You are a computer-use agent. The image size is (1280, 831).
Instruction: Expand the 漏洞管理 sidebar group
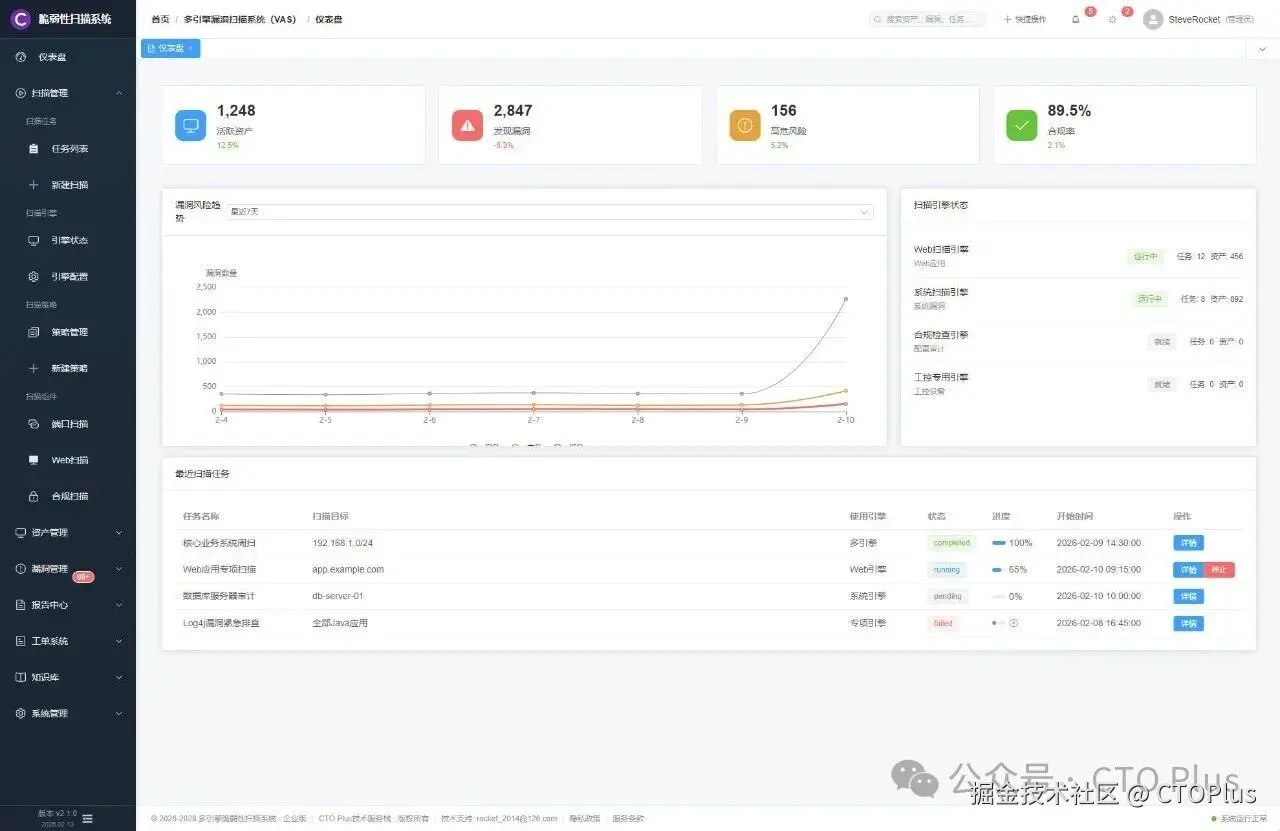coord(68,569)
